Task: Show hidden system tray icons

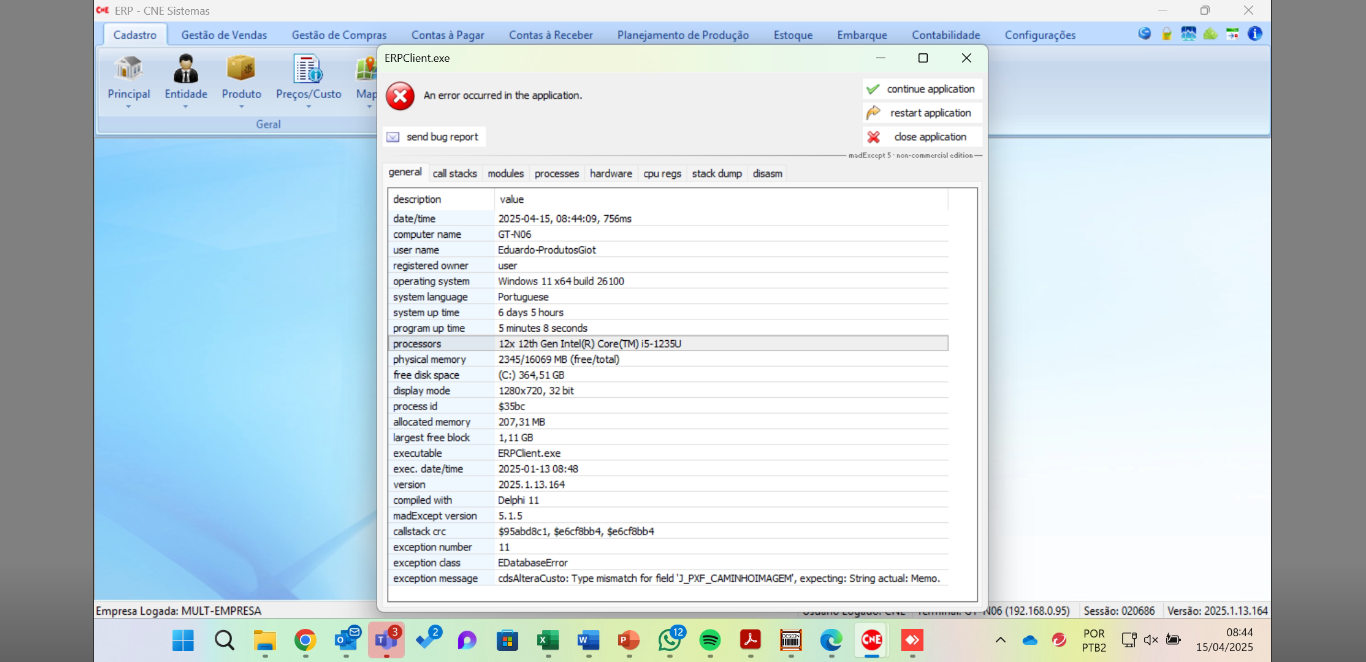Action: click(1000, 640)
